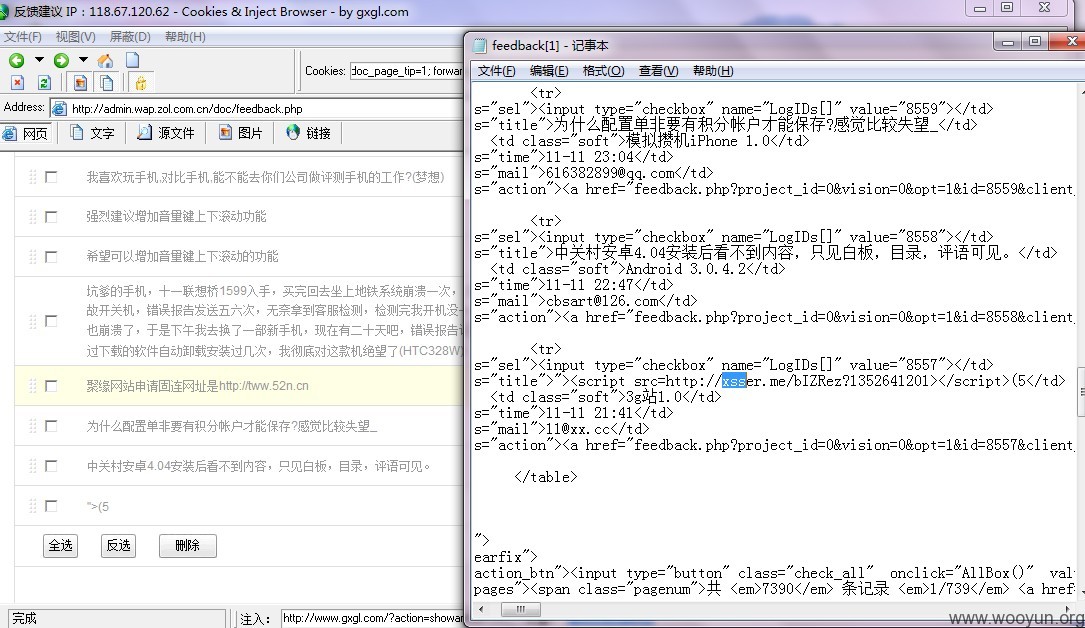Click drag handle of 聚缘网站申请 row
Viewport: 1085px width, 628px height.
tap(33, 386)
